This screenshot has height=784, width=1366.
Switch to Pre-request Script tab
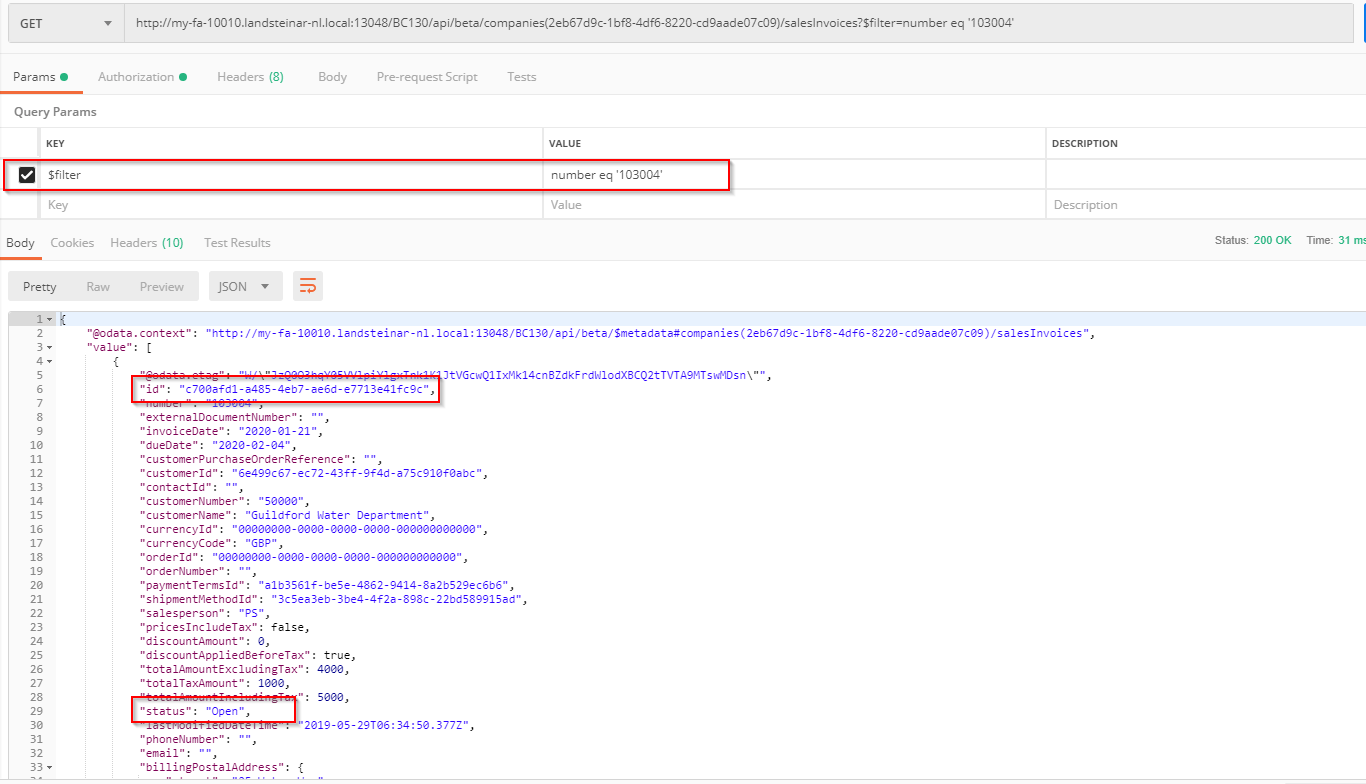[427, 77]
